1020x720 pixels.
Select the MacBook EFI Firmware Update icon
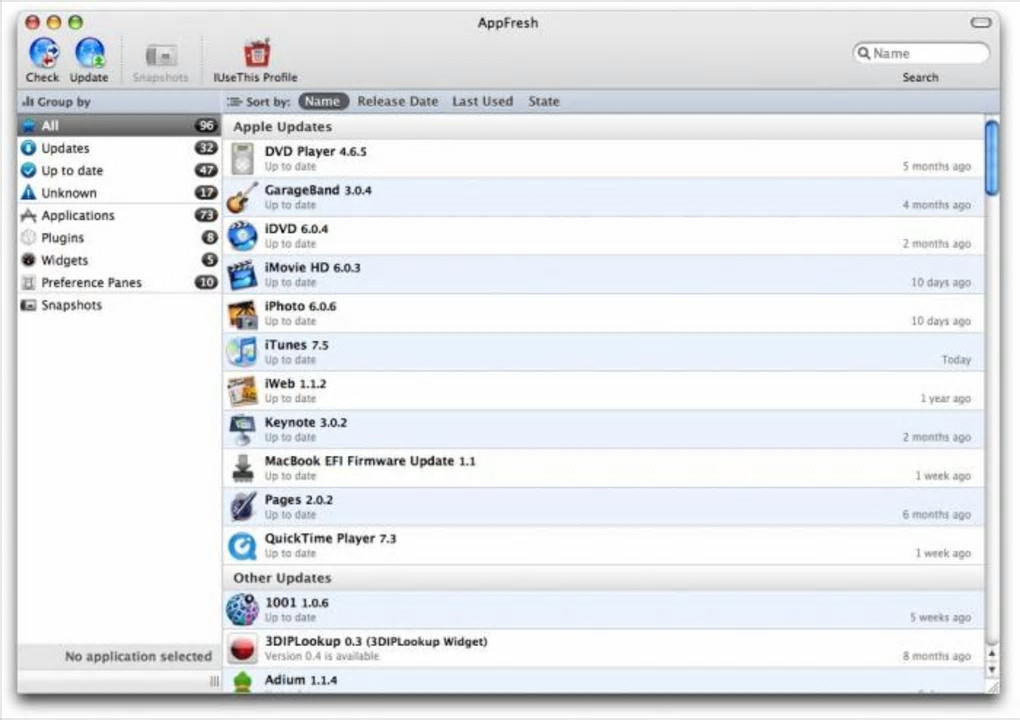pyautogui.click(x=243, y=468)
